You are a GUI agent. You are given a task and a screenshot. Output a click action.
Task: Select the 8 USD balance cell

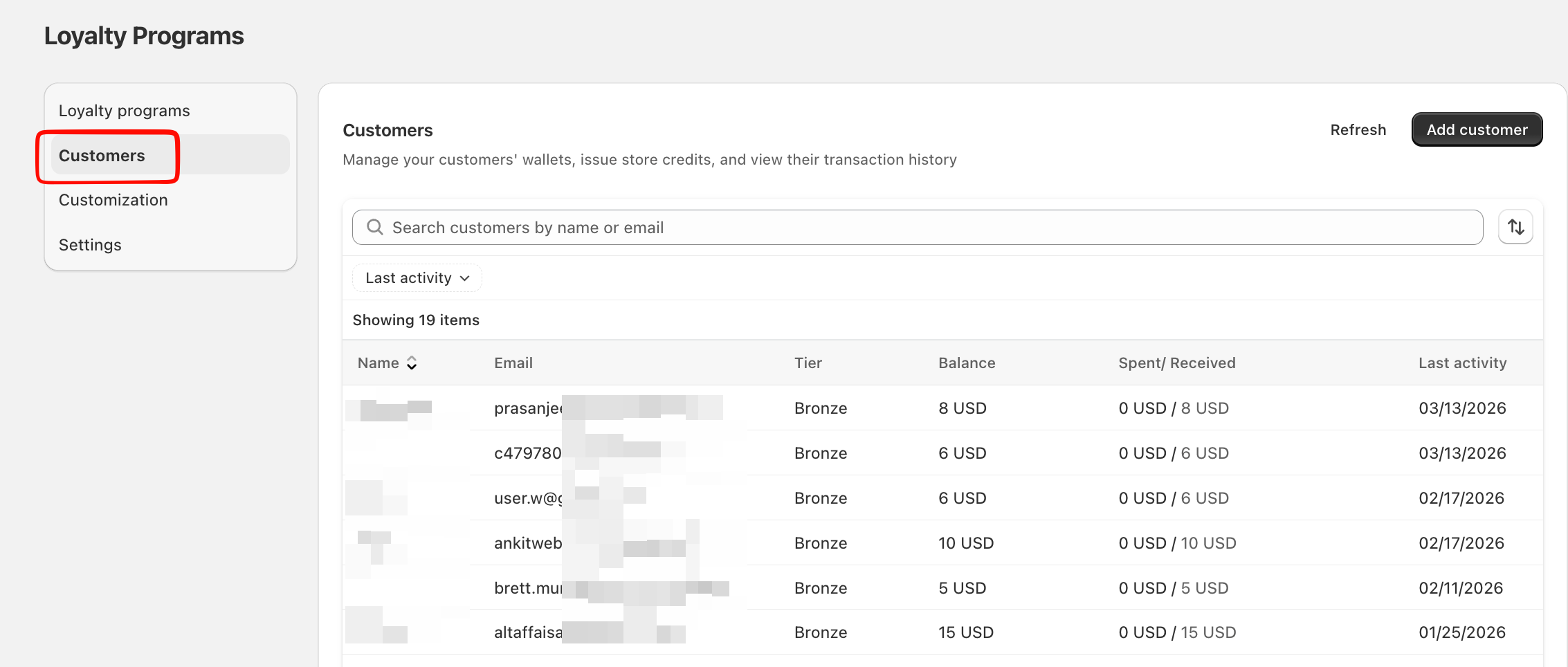pos(963,408)
